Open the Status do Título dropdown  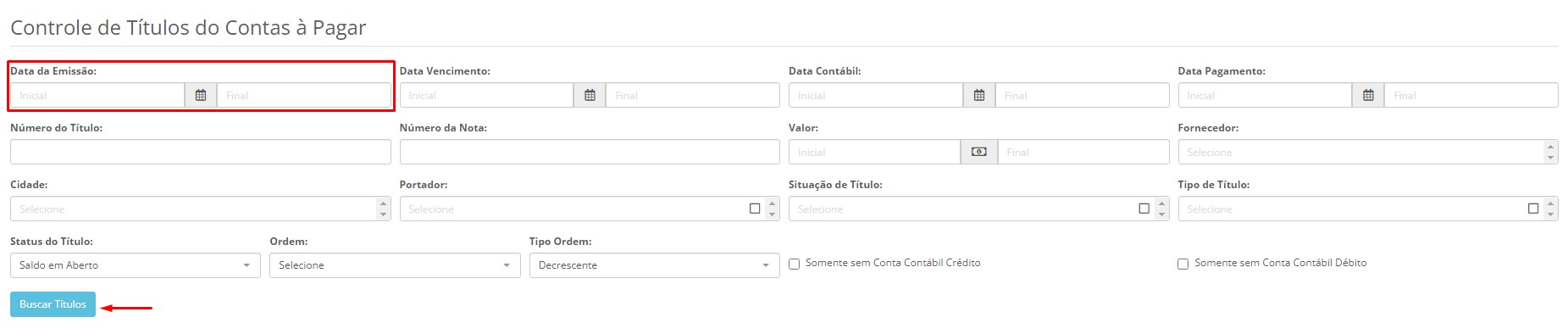click(x=136, y=265)
